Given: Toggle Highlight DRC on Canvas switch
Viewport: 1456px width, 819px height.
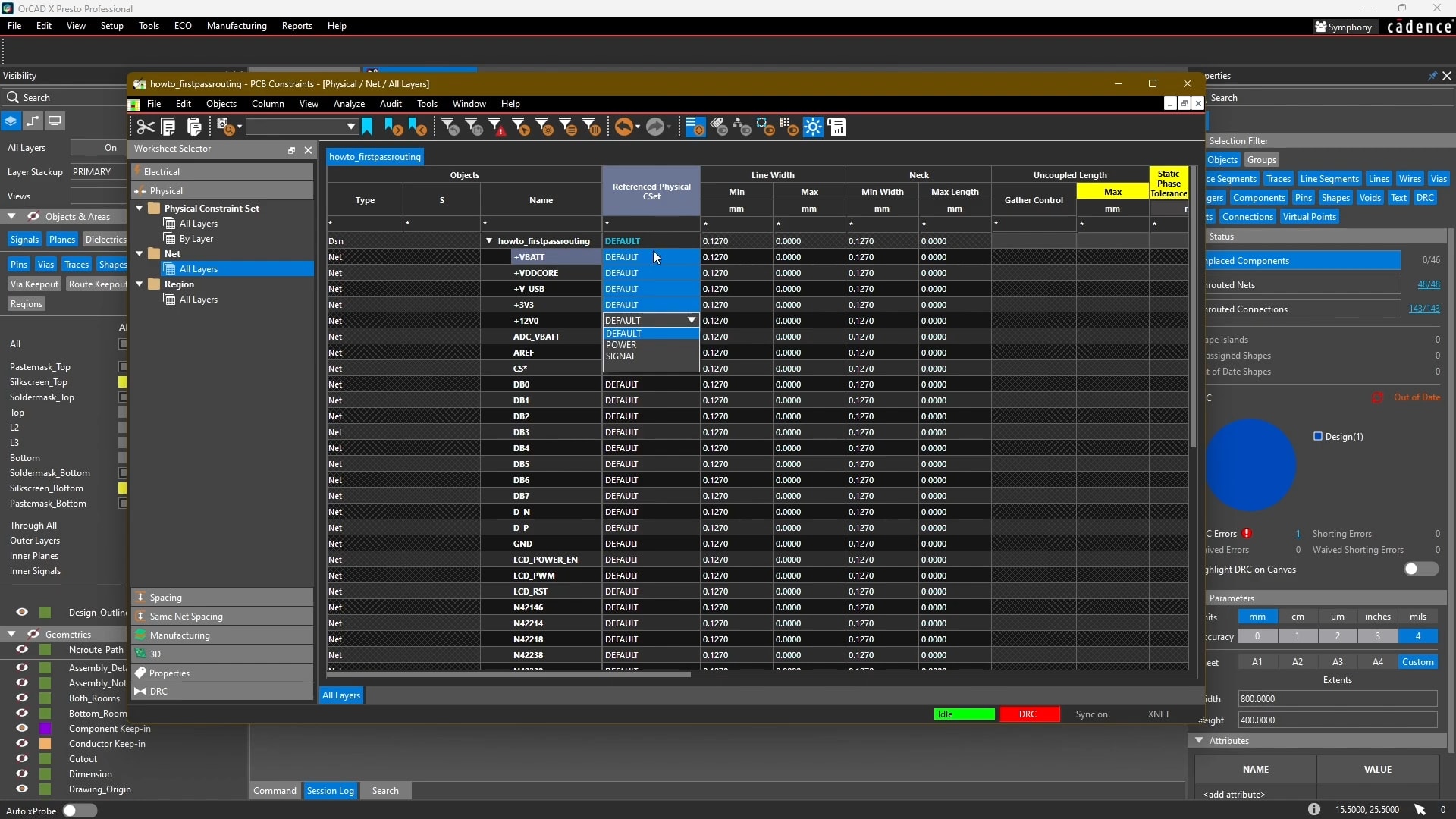Looking at the screenshot, I should 1420,570.
